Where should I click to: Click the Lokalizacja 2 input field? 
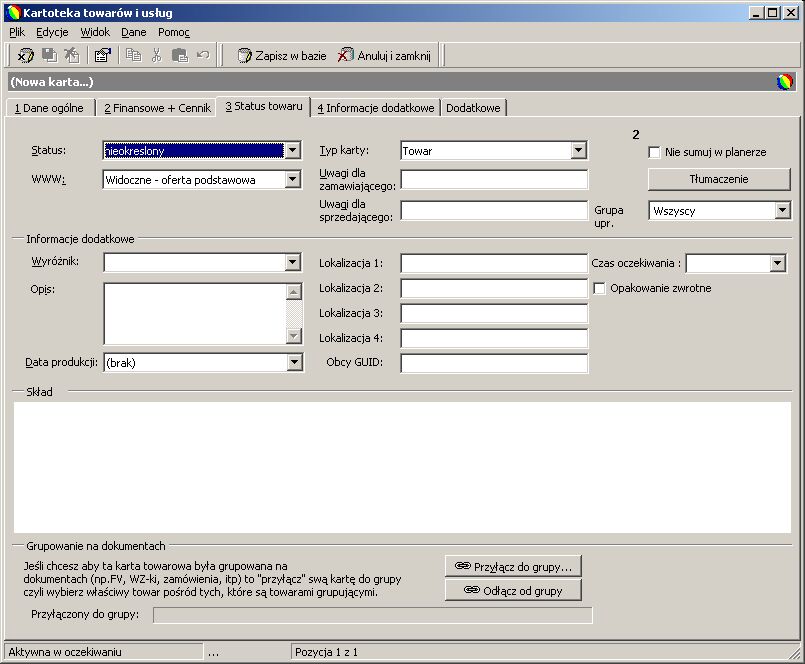(494, 288)
